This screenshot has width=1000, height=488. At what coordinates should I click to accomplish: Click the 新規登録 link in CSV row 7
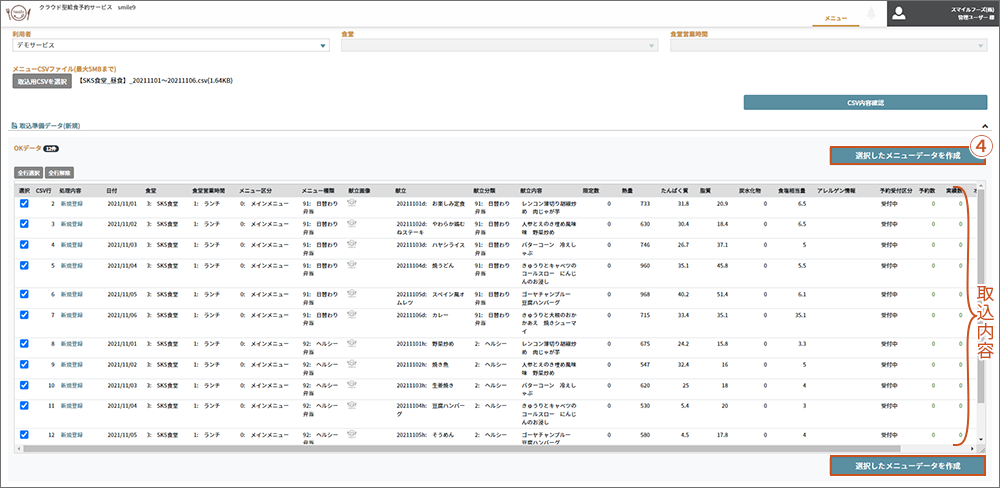click(71, 315)
